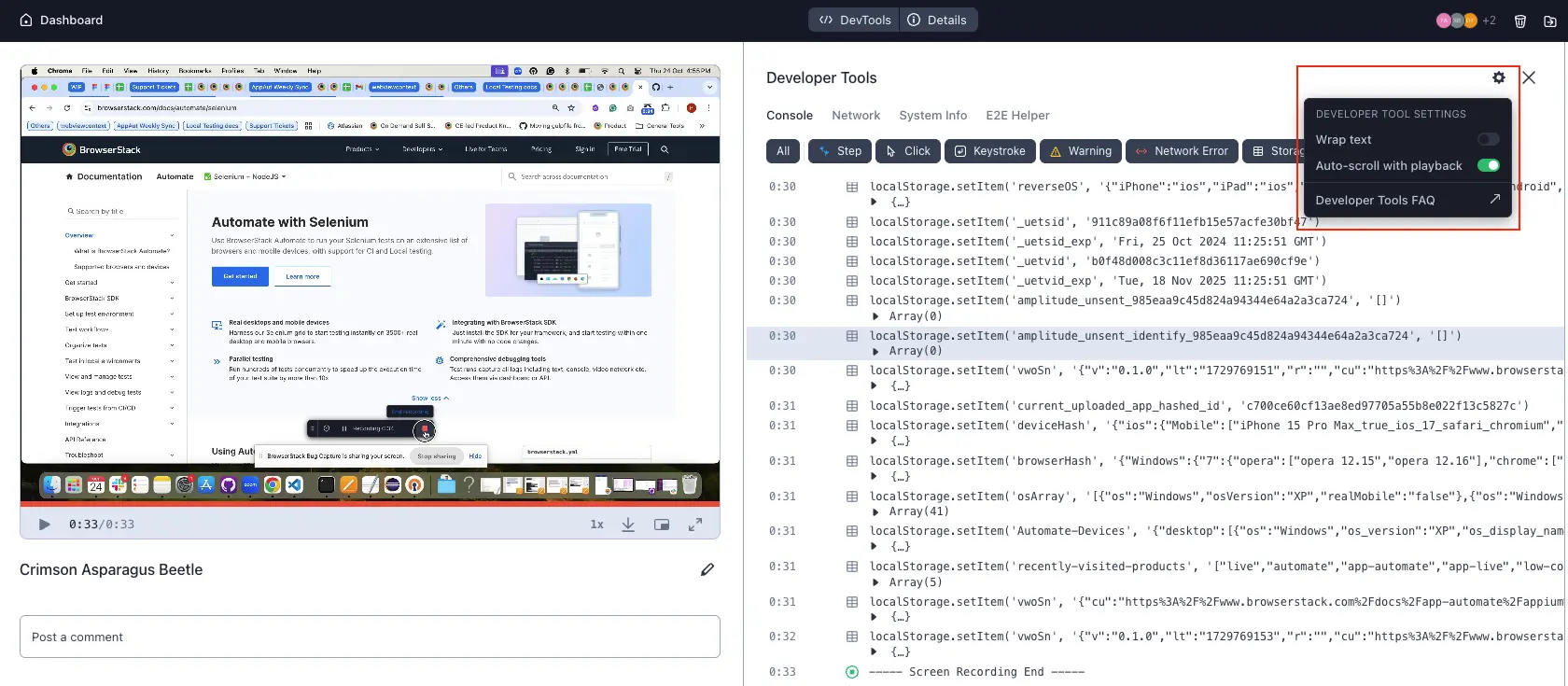
Task: Click the exit icon at the header's right end
Action: (x=1550, y=21)
